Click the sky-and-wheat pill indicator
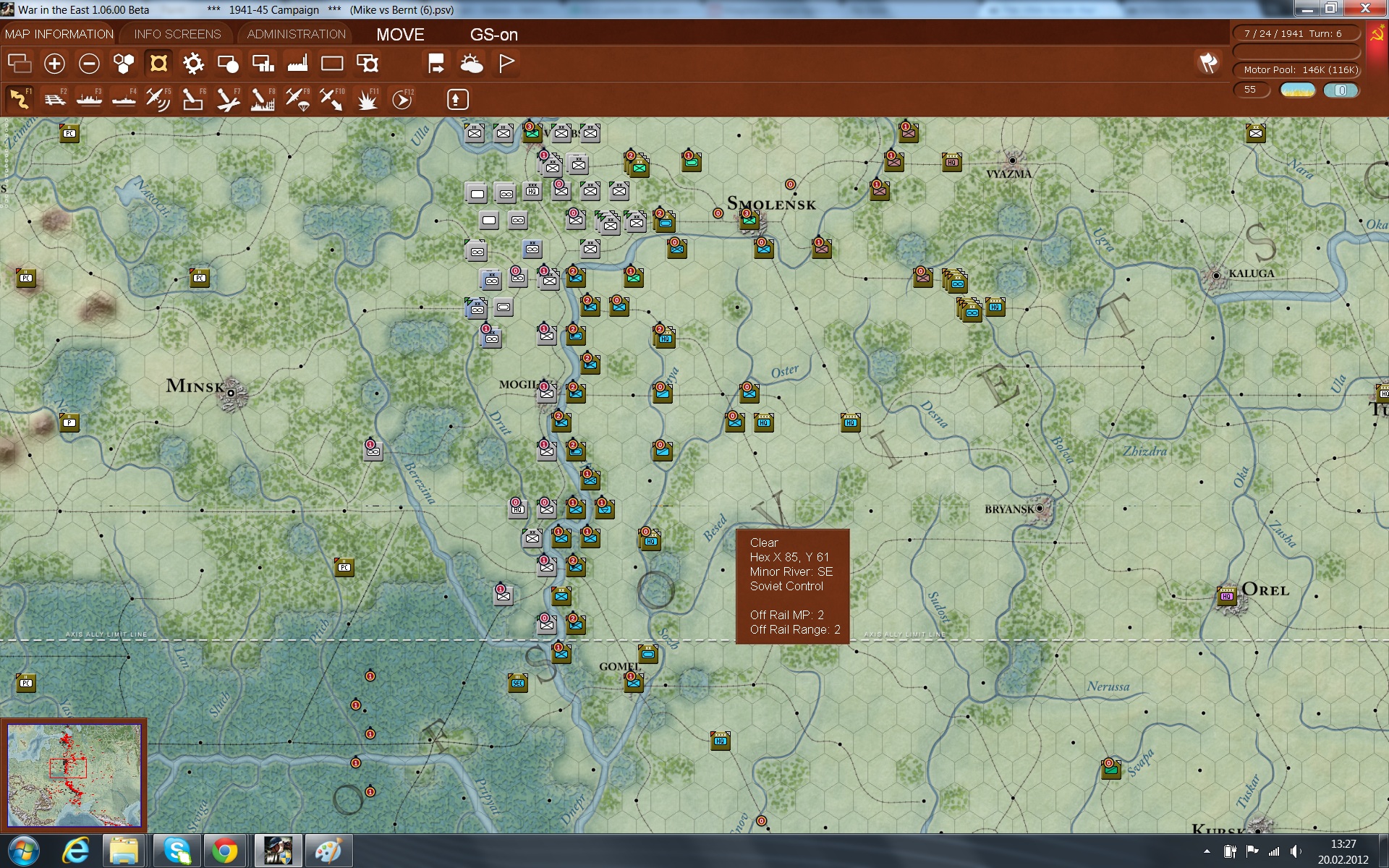This screenshot has width=1389, height=868. pos(1297,90)
